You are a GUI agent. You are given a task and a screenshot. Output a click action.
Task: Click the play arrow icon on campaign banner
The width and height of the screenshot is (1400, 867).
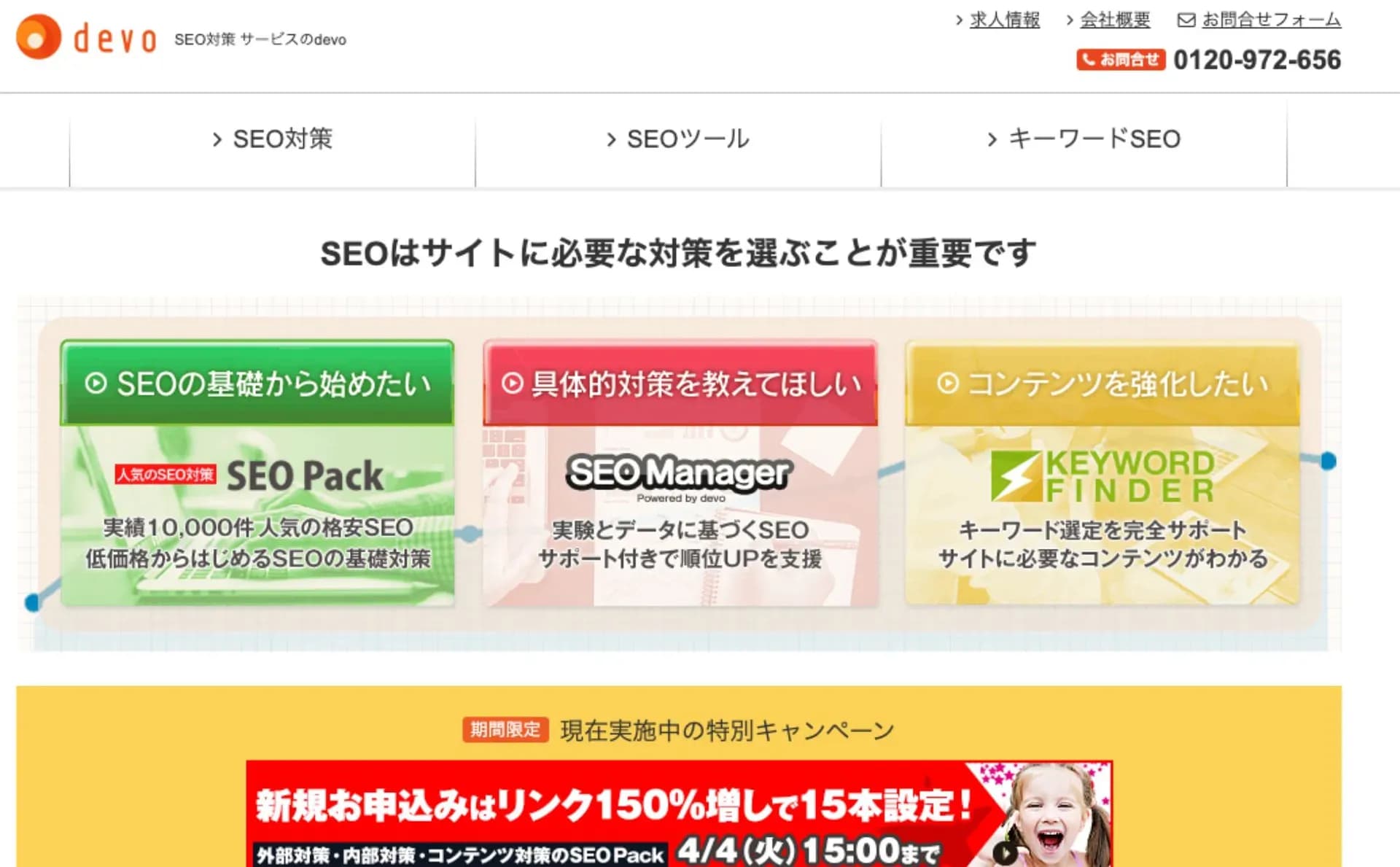[1005, 852]
